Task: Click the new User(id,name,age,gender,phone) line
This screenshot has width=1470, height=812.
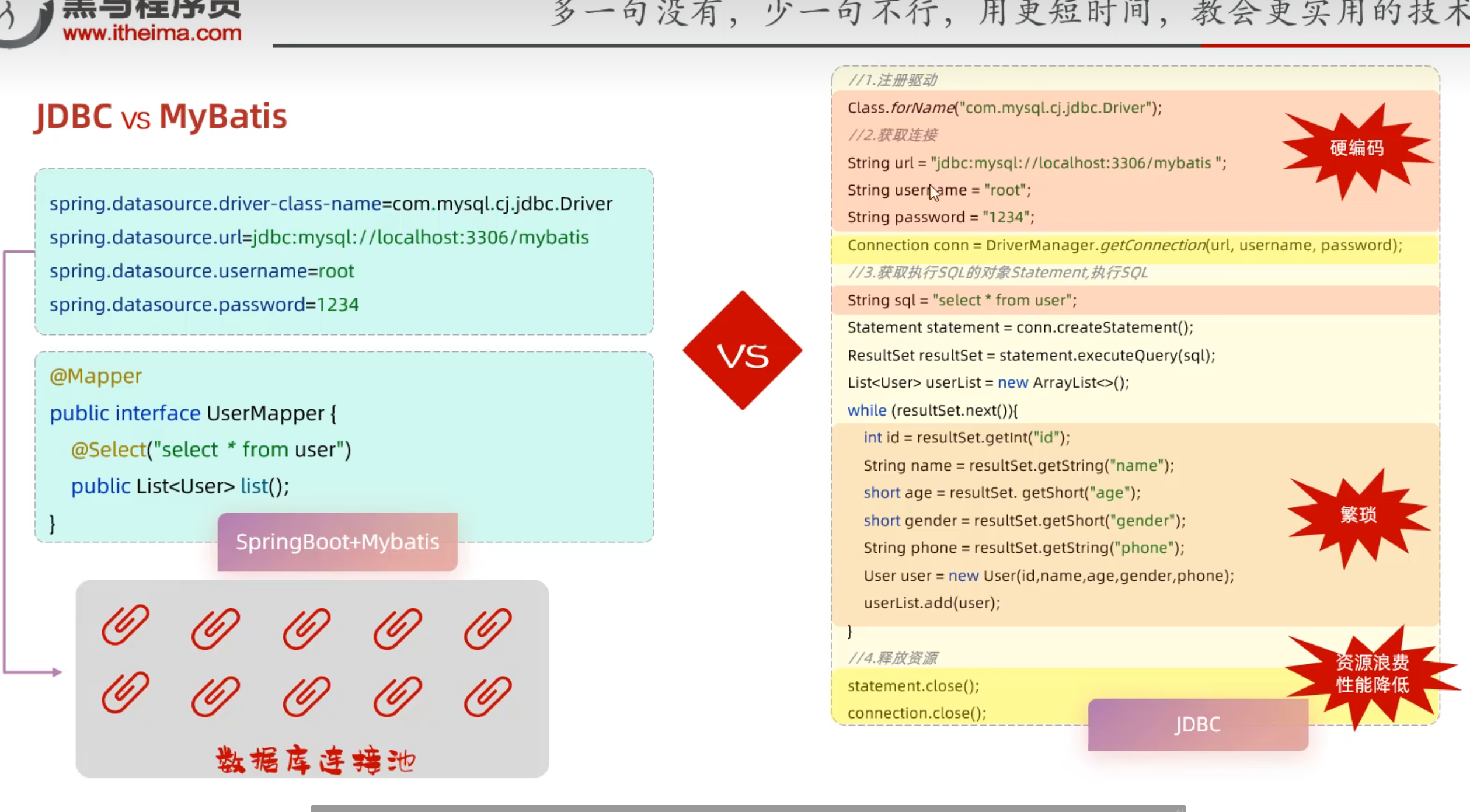Action: coord(1049,576)
